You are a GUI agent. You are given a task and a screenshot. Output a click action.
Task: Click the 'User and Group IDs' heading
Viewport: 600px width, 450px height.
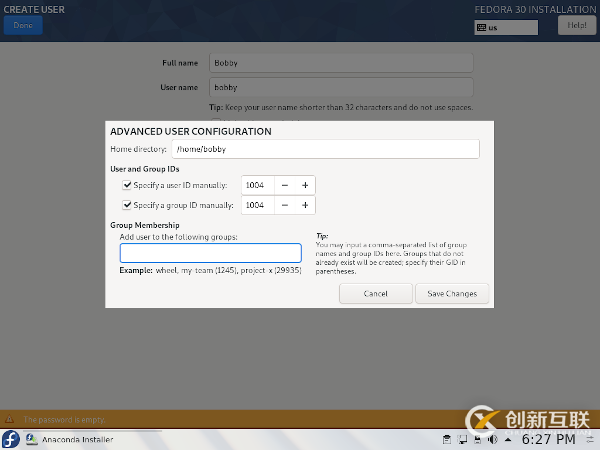145,169
